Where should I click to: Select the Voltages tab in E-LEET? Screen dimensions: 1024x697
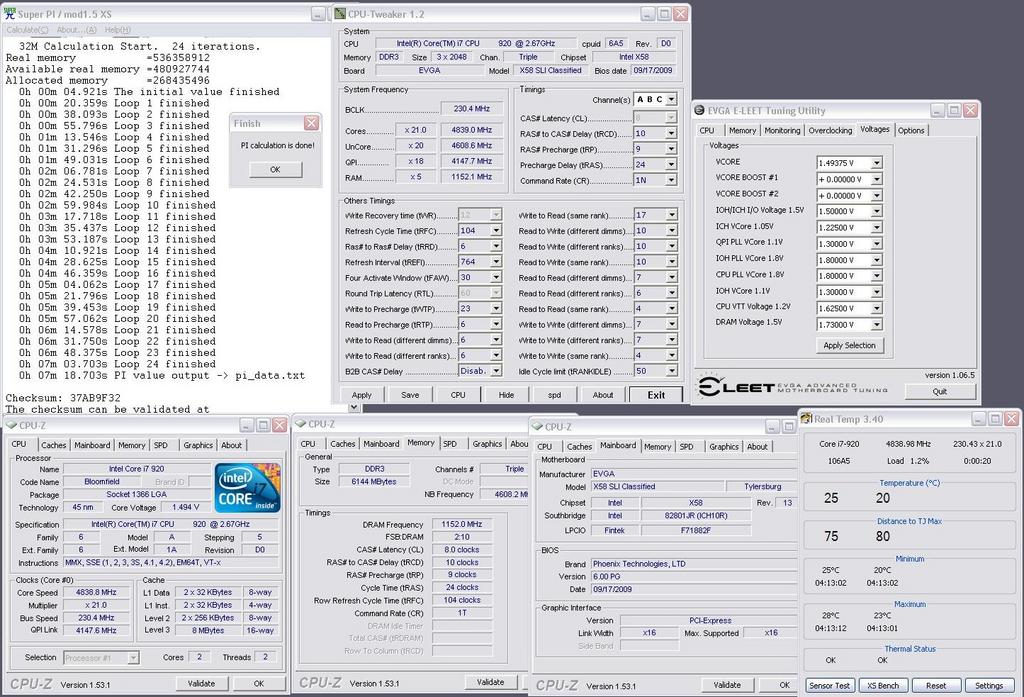[874, 129]
